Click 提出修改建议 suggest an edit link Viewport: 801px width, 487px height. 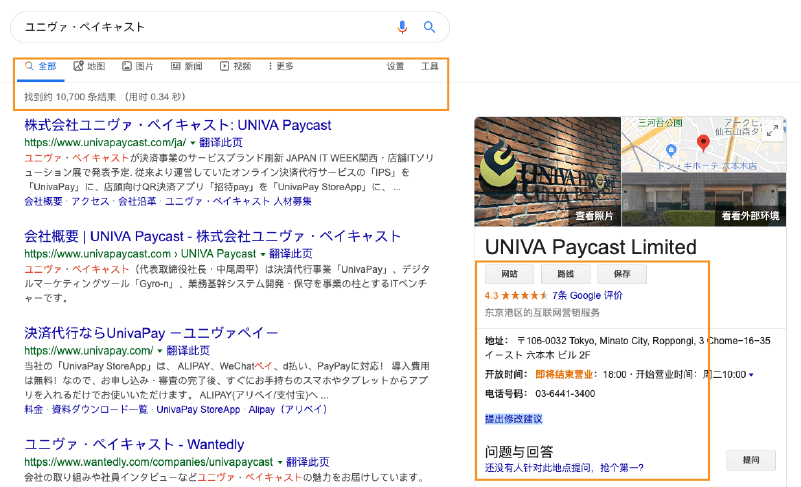click(x=513, y=419)
